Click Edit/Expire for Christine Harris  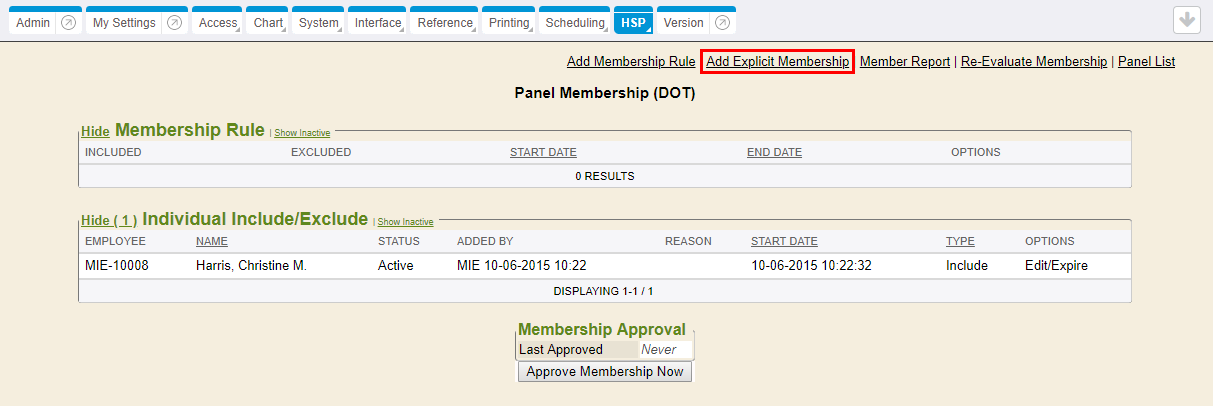pos(1056,266)
